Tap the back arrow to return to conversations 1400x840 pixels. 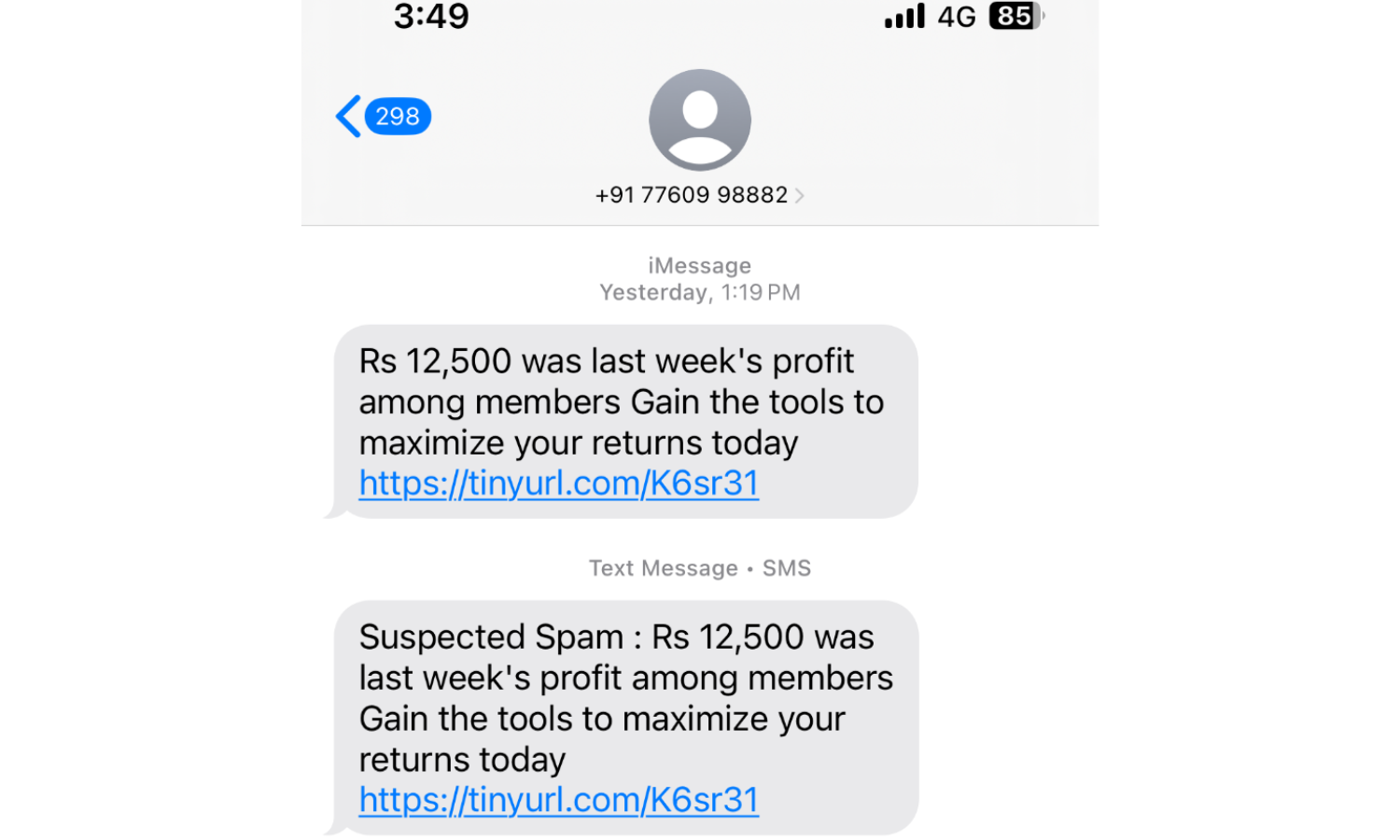[x=347, y=116]
